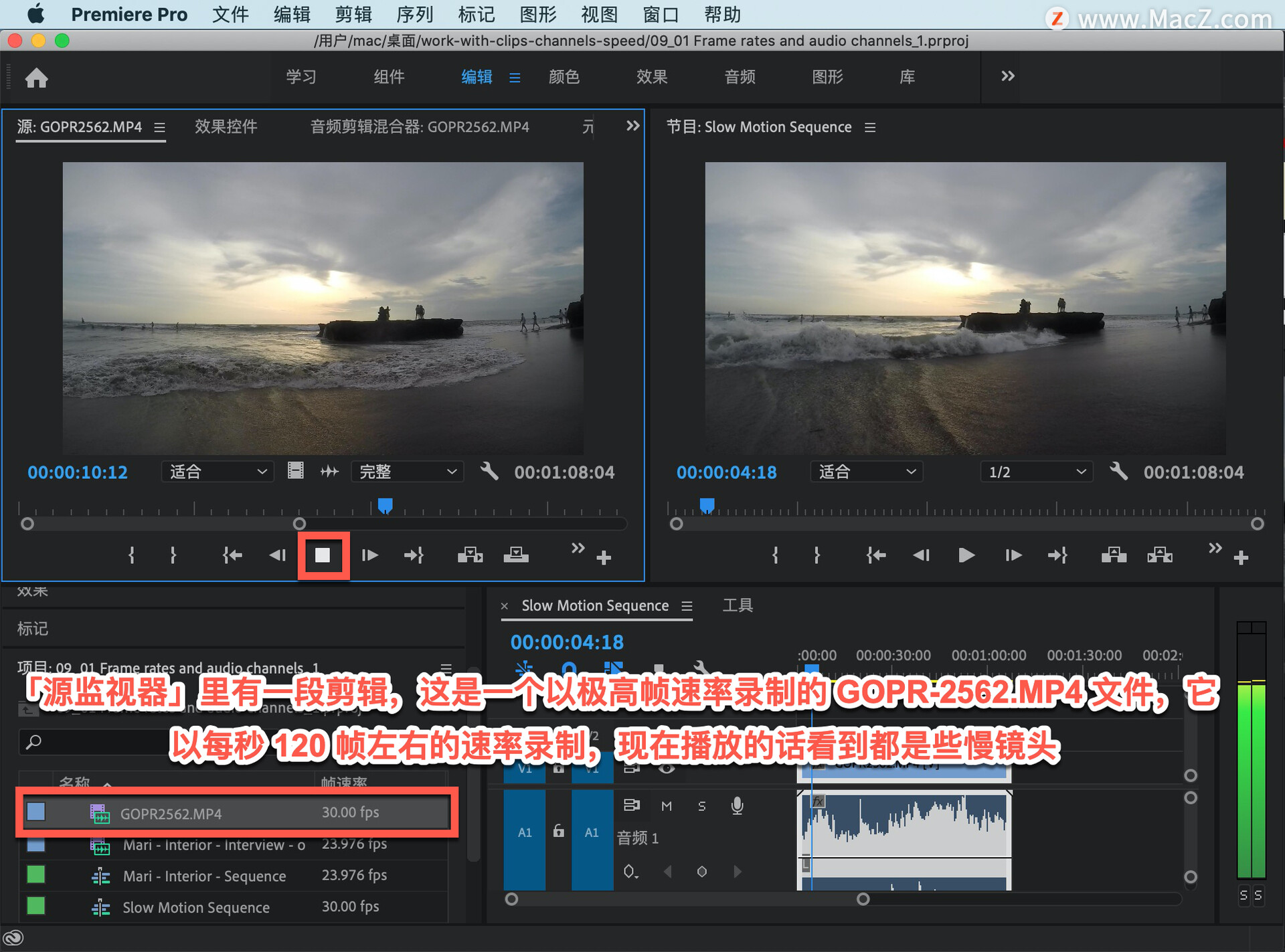Image resolution: width=1285 pixels, height=952 pixels.
Task: Open Source monitor playback resolution dropdown
Action: [407, 472]
